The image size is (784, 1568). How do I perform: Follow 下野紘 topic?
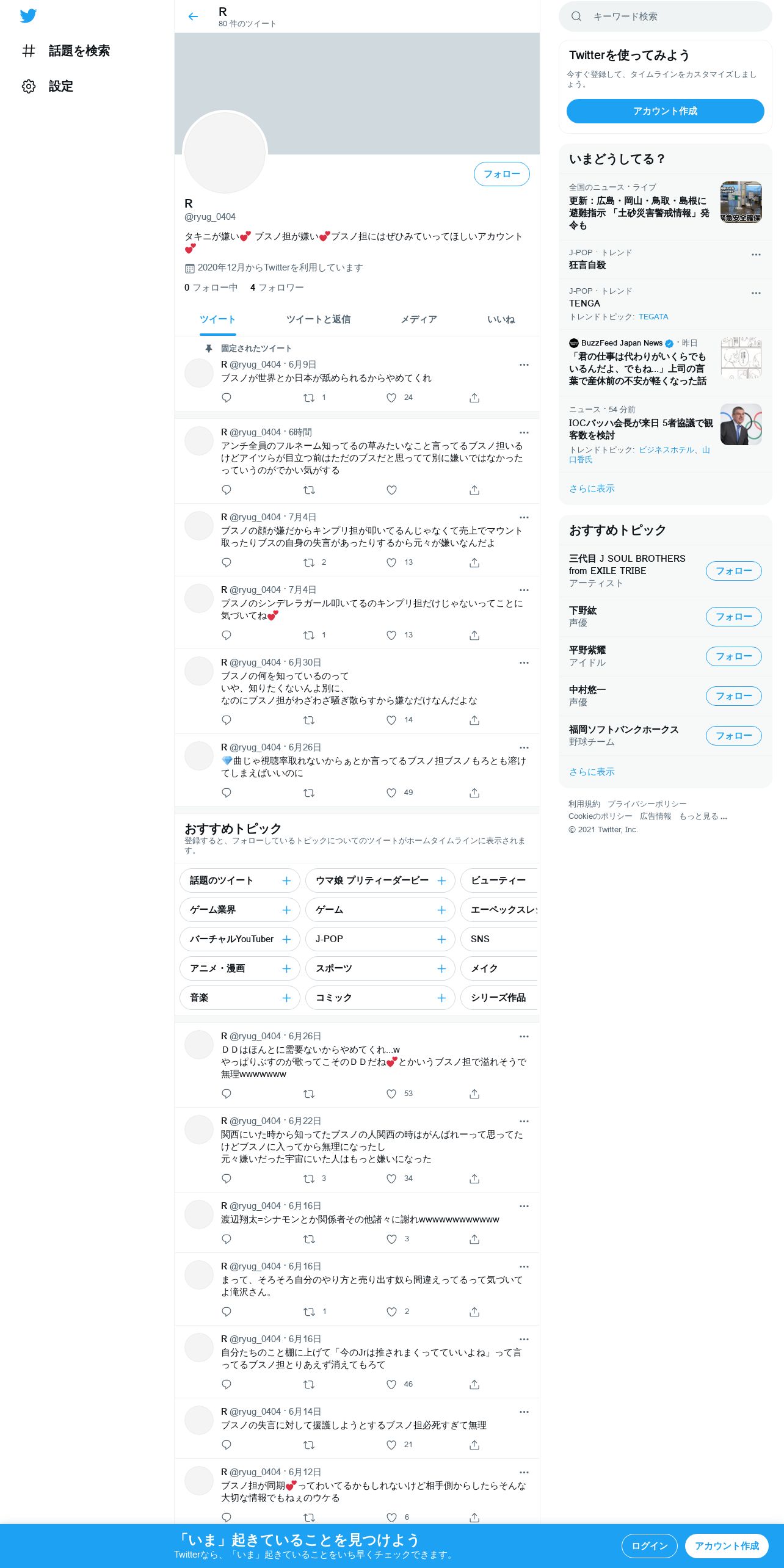click(x=733, y=617)
